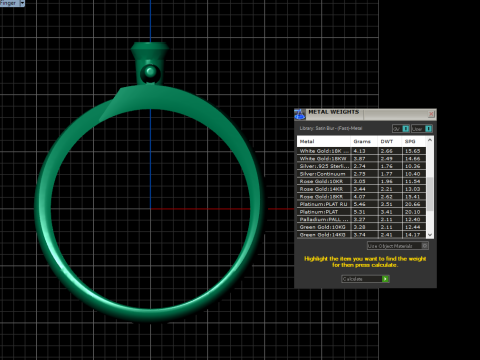Click the 10.40 SPG value
Screen dimensions: 480x360
pos(412,174)
